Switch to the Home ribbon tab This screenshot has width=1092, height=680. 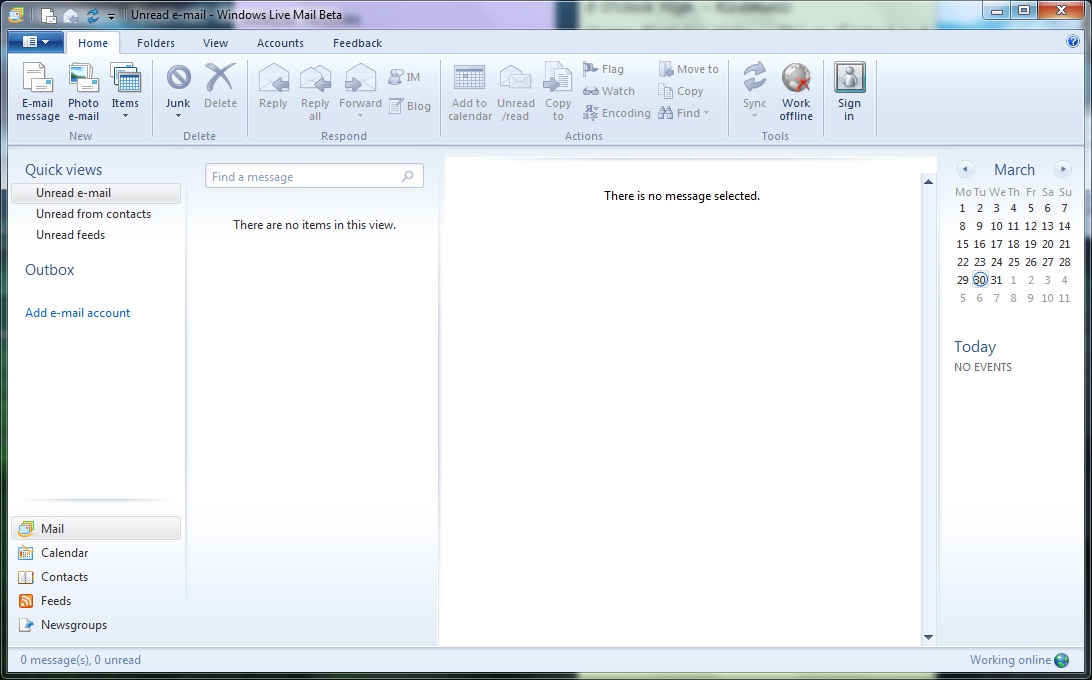(x=93, y=42)
